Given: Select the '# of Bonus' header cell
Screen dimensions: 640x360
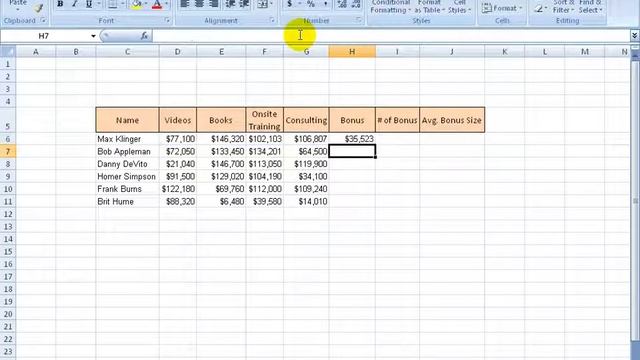Looking at the screenshot, I should tap(397, 120).
